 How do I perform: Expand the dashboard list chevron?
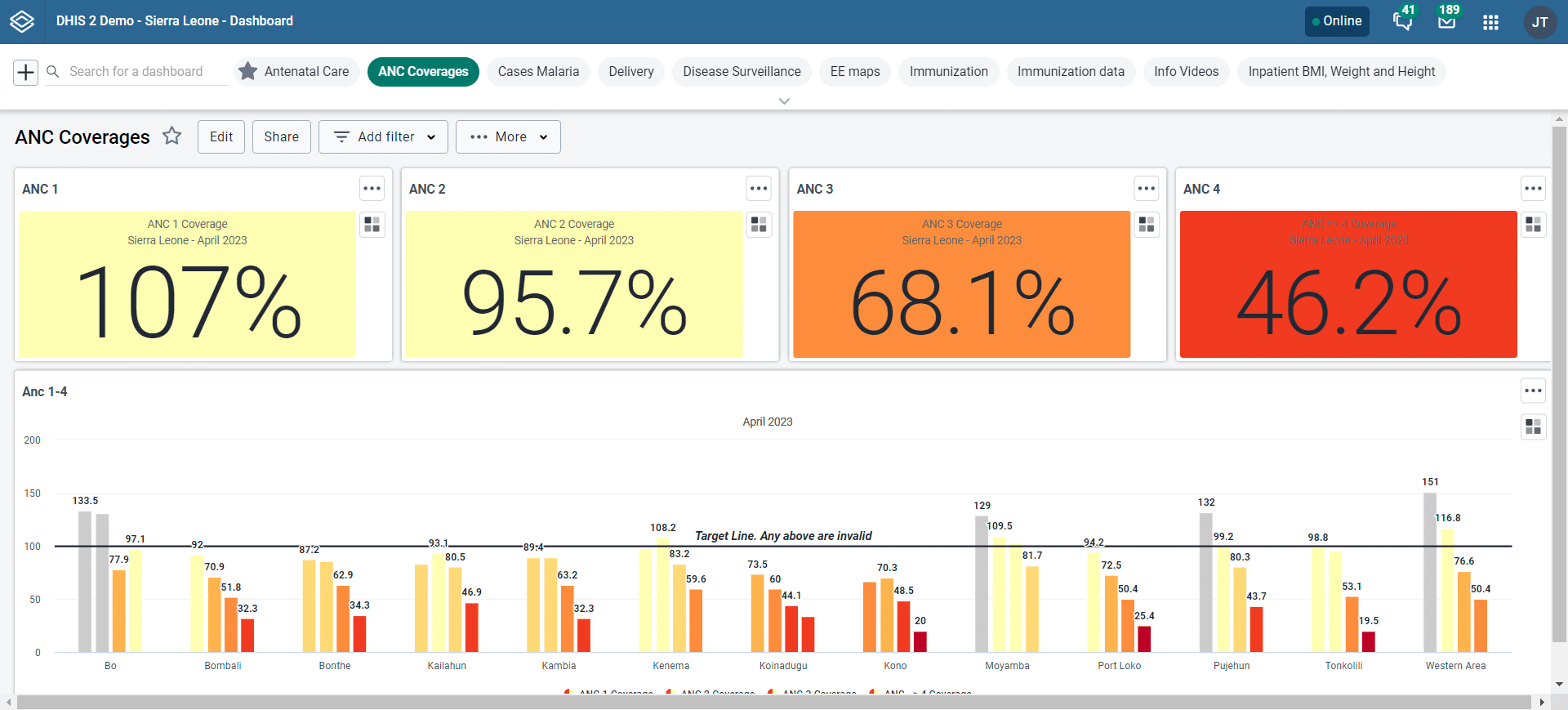(x=784, y=101)
